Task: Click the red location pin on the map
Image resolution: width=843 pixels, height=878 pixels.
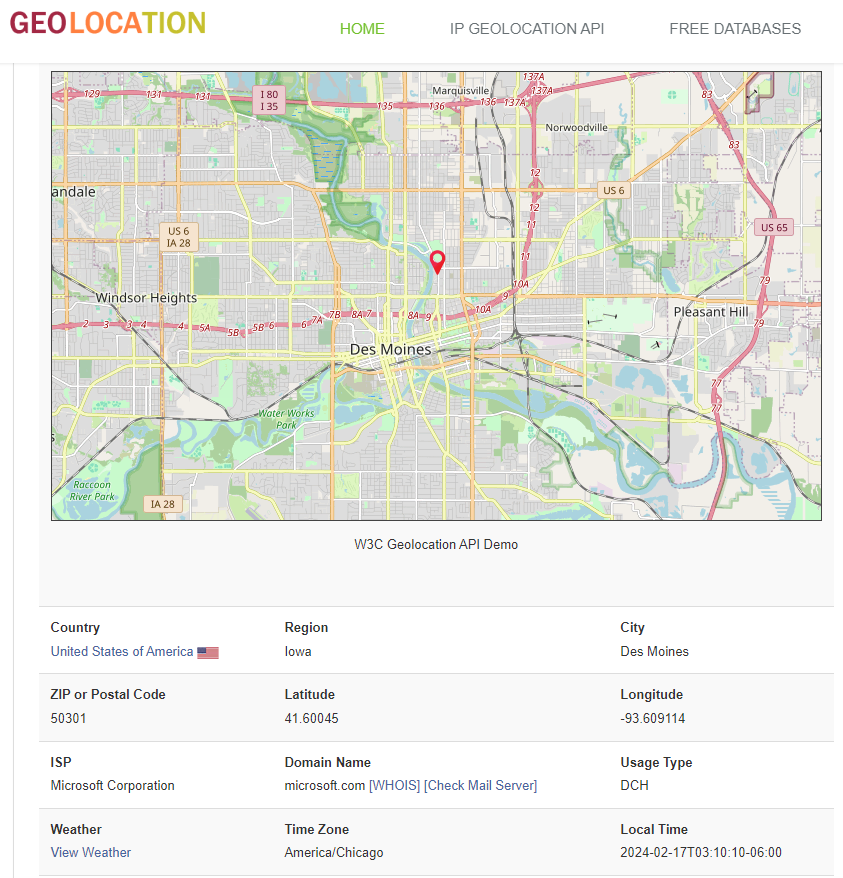Action: pyautogui.click(x=437, y=261)
